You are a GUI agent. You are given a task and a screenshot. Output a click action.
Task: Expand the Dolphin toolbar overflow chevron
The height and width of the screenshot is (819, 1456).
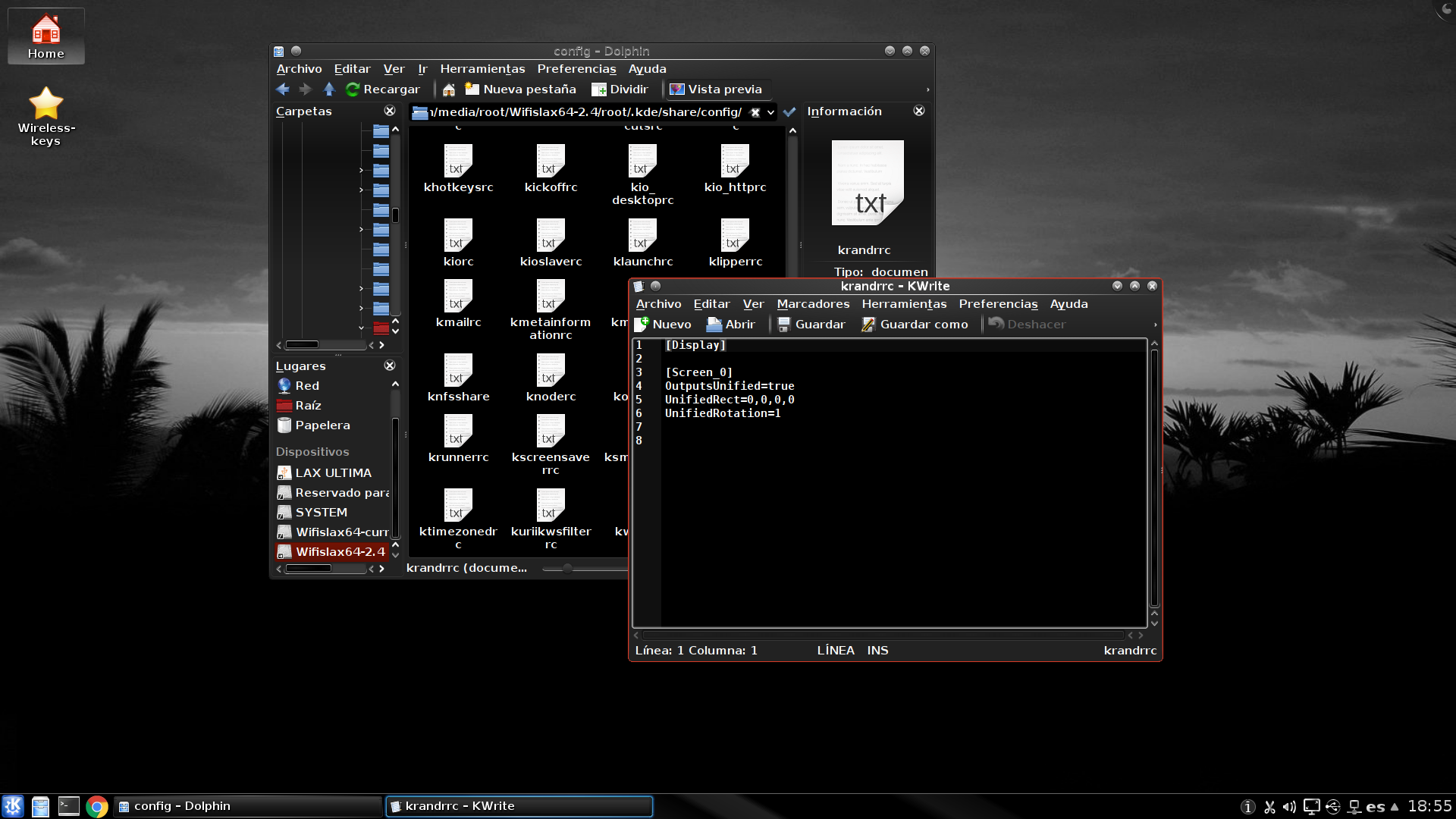point(927,89)
